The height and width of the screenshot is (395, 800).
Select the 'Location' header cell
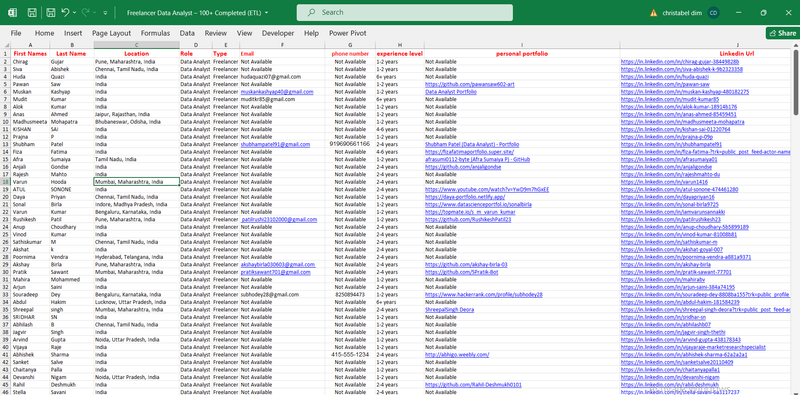[136, 54]
